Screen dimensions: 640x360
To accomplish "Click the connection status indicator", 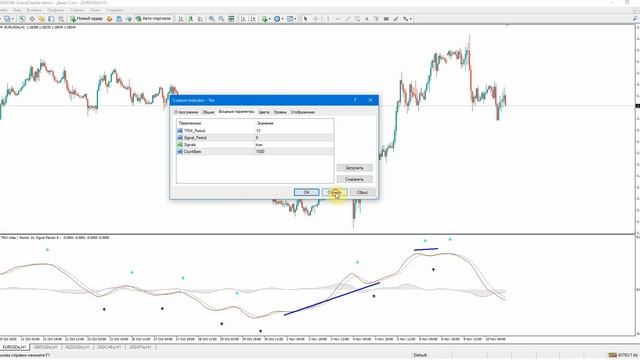I will (623, 355).
